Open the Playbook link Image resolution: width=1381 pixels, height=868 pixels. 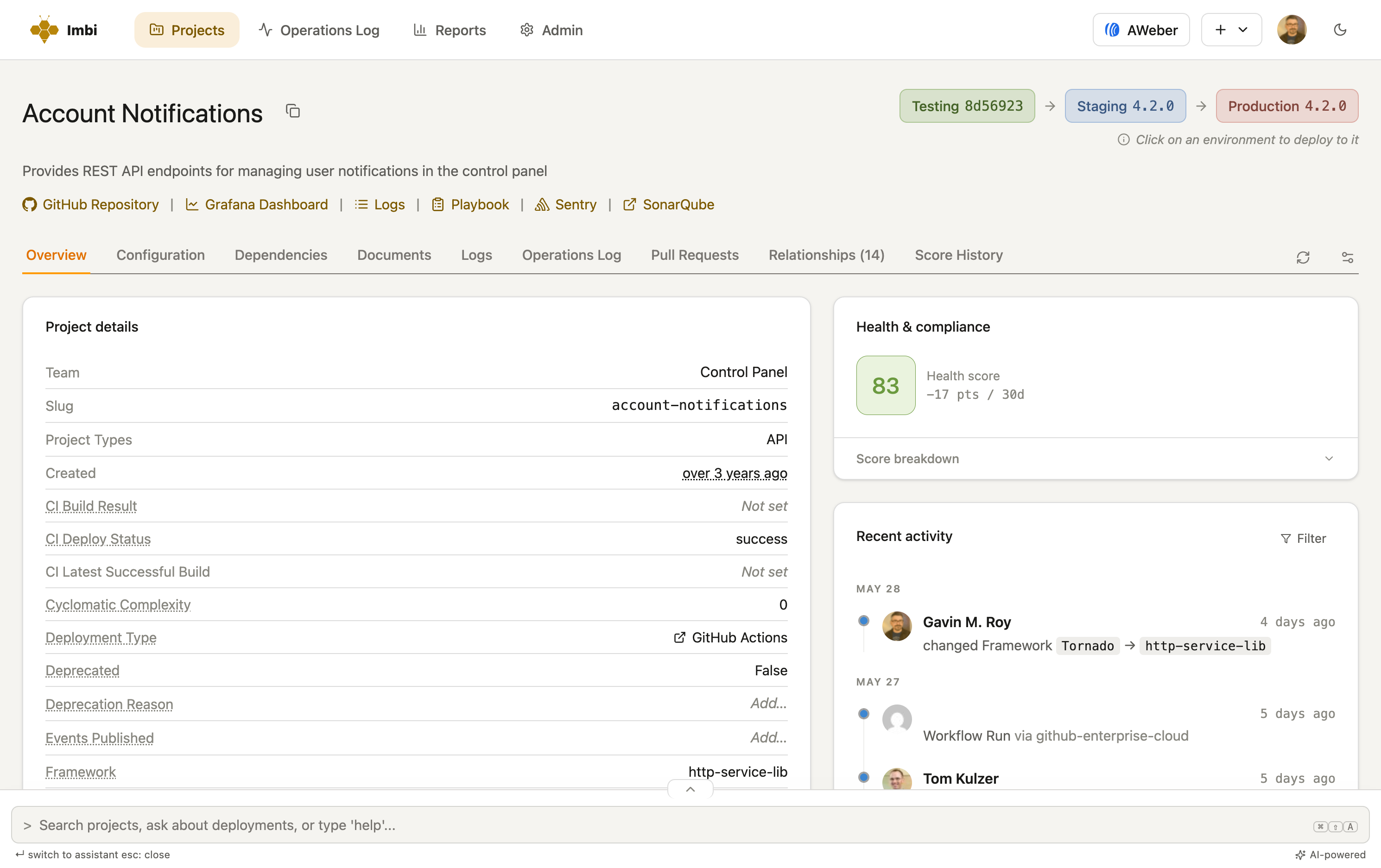click(470, 204)
